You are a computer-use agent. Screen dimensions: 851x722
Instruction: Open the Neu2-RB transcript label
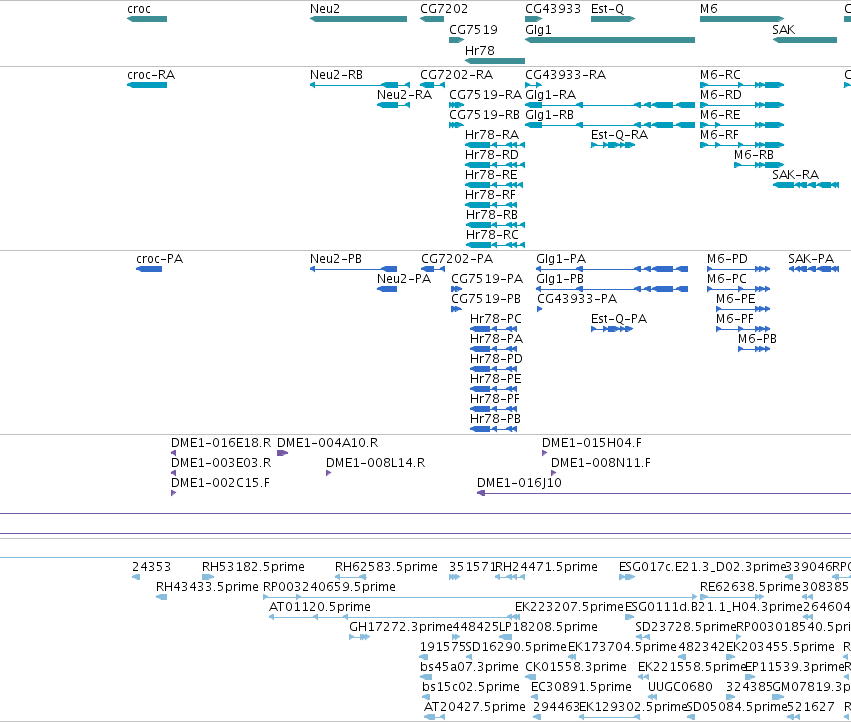click(x=336, y=75)
